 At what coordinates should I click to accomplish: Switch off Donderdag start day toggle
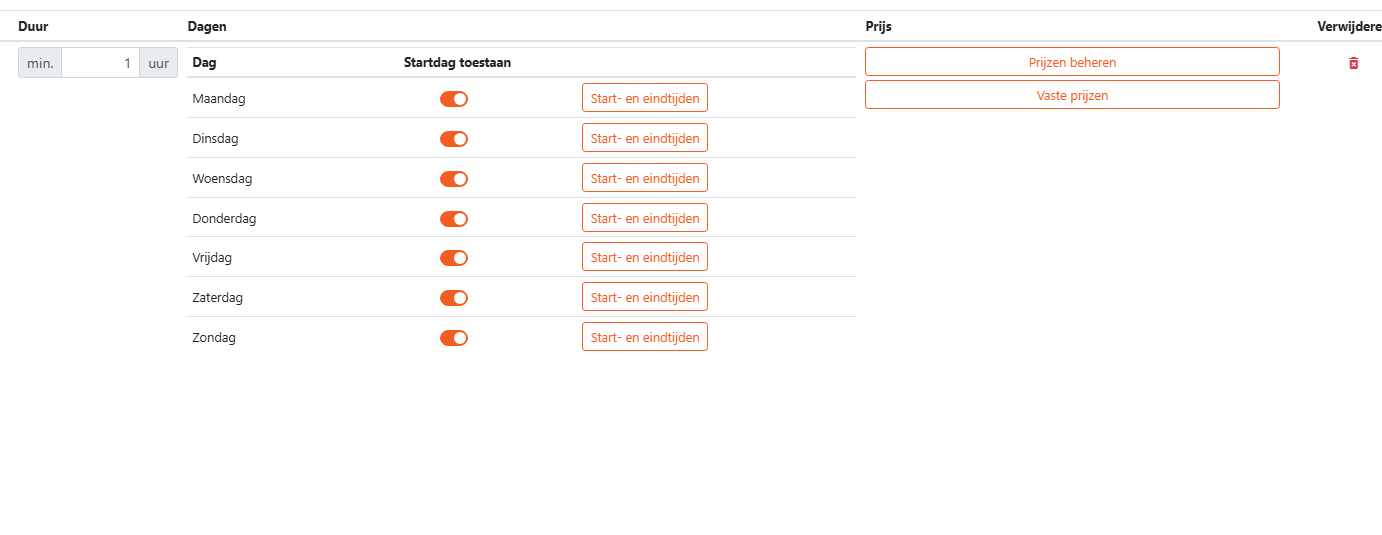(454, 219)
